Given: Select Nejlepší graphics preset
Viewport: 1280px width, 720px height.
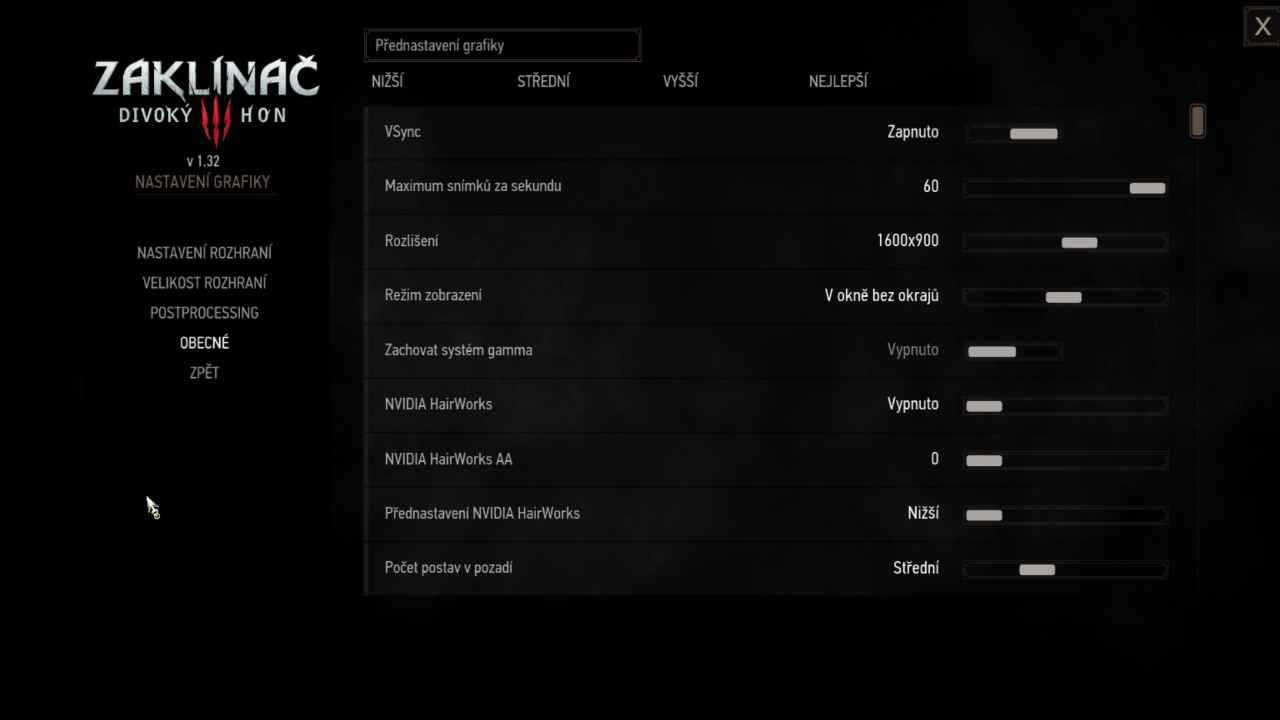Looking at the screenshot, I should pyautogui.click(x=838, y=82).
